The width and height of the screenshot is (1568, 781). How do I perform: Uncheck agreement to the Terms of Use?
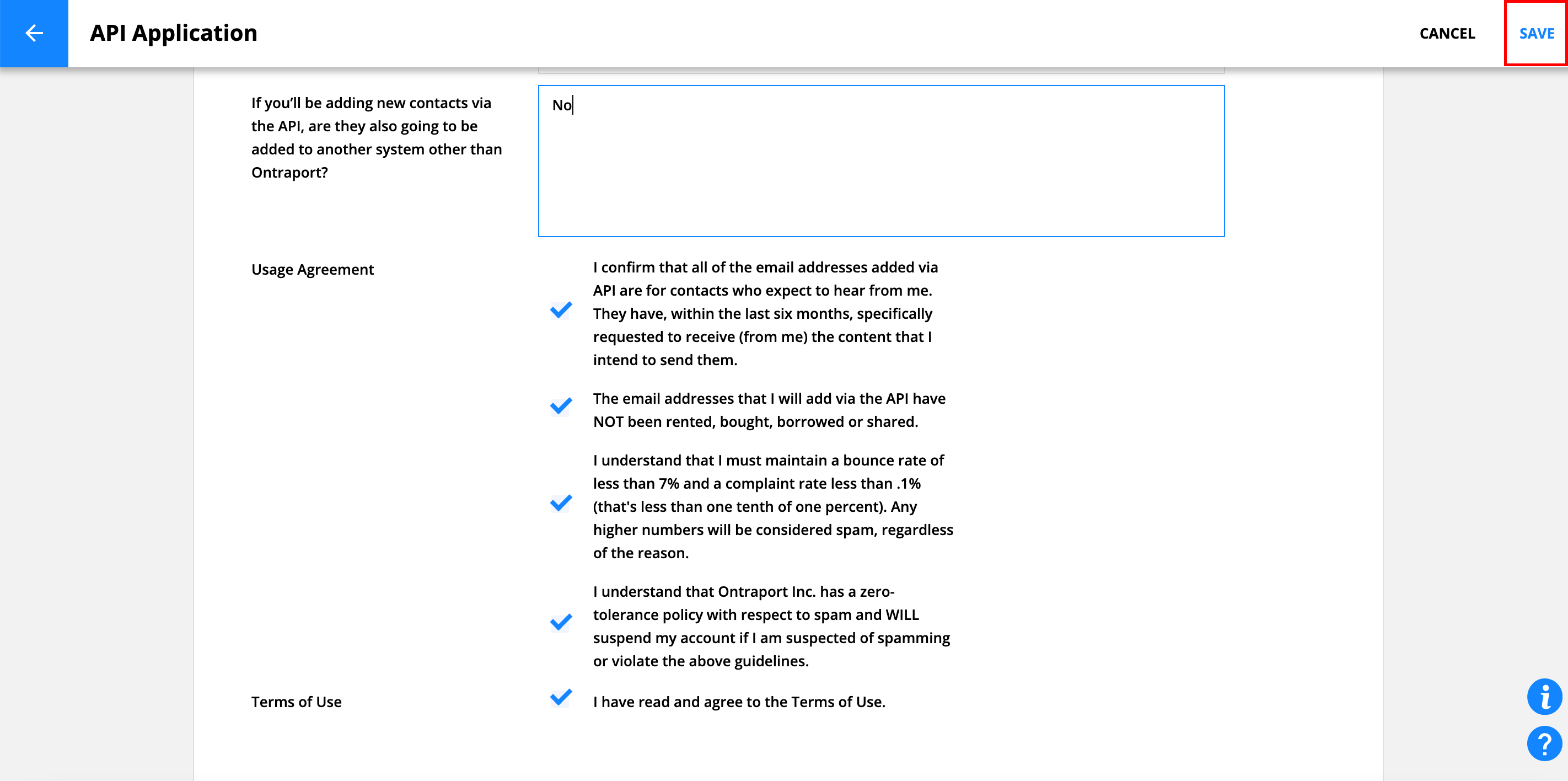pyautogui.click(x=561, y=698)
